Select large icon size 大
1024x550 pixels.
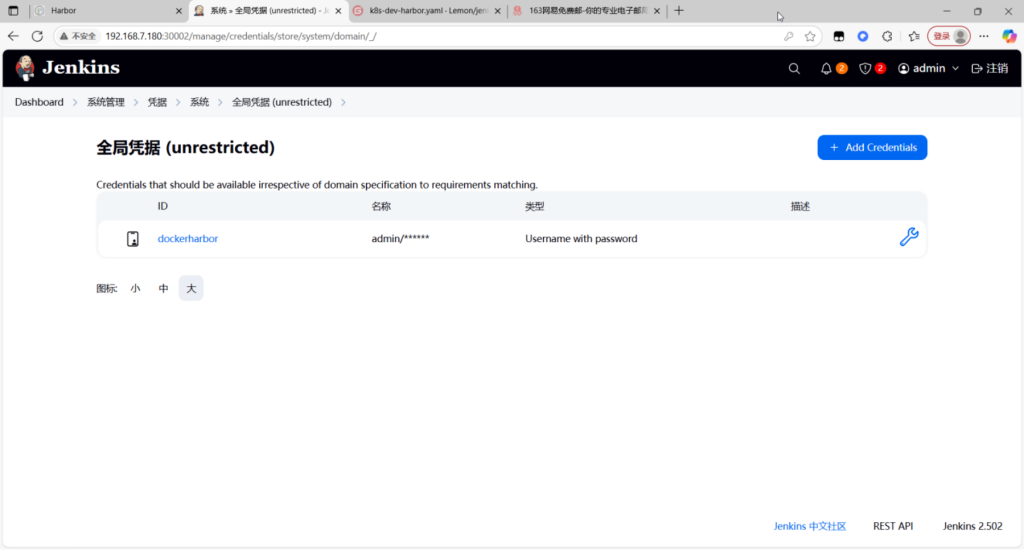pyautogui.click(x=191, y=288)
